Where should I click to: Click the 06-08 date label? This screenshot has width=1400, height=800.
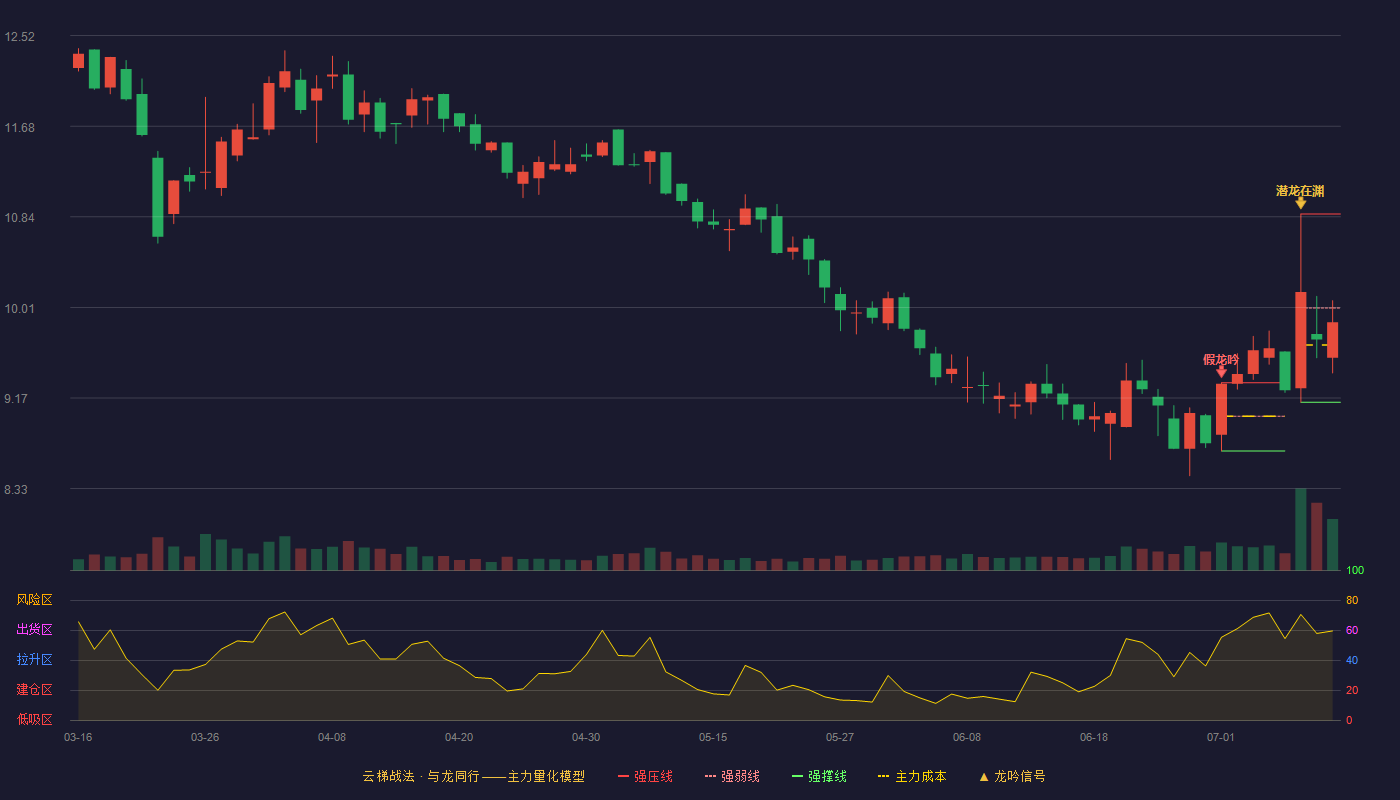pos(967,737)
